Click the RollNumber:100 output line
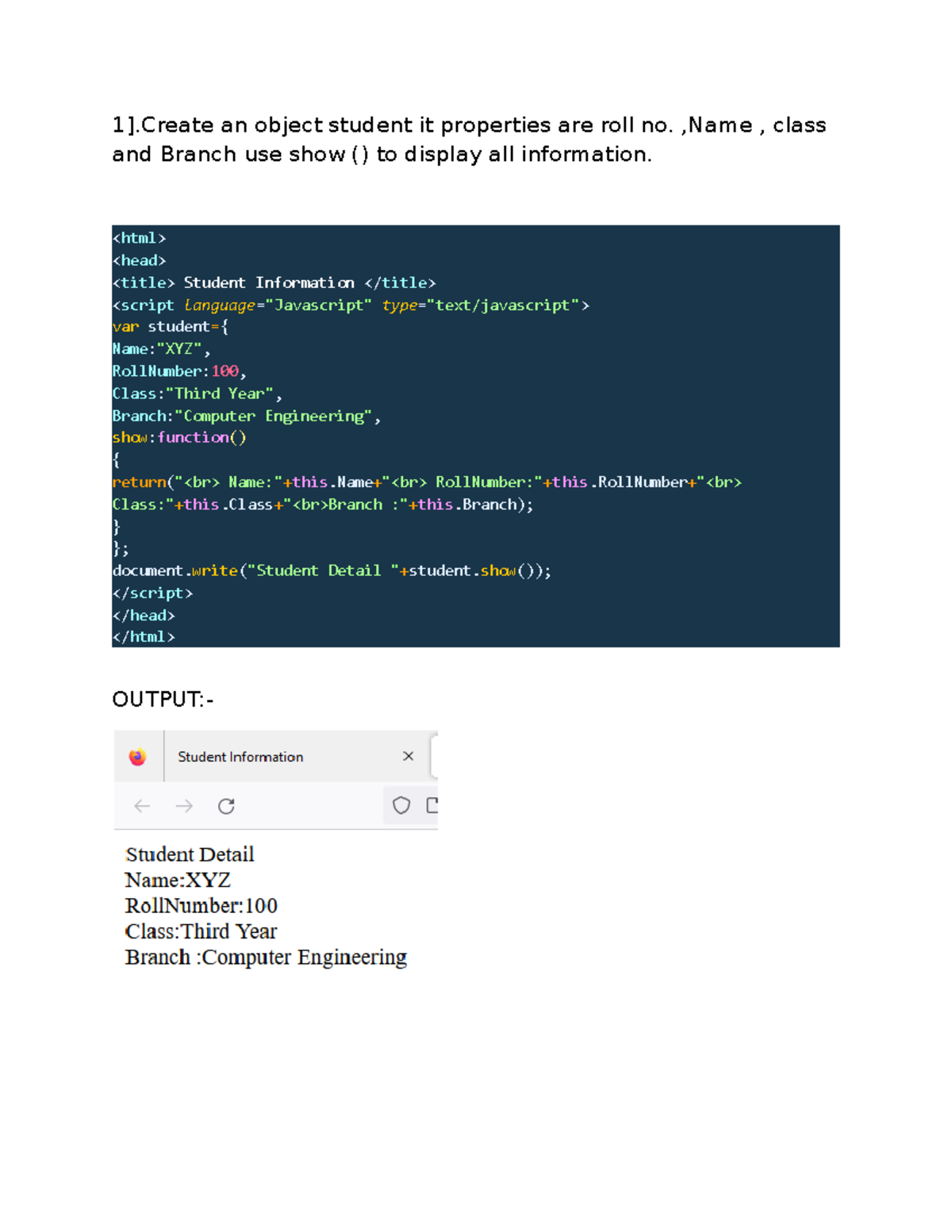Screen dimensions: 952x1232 coord(202,906)
